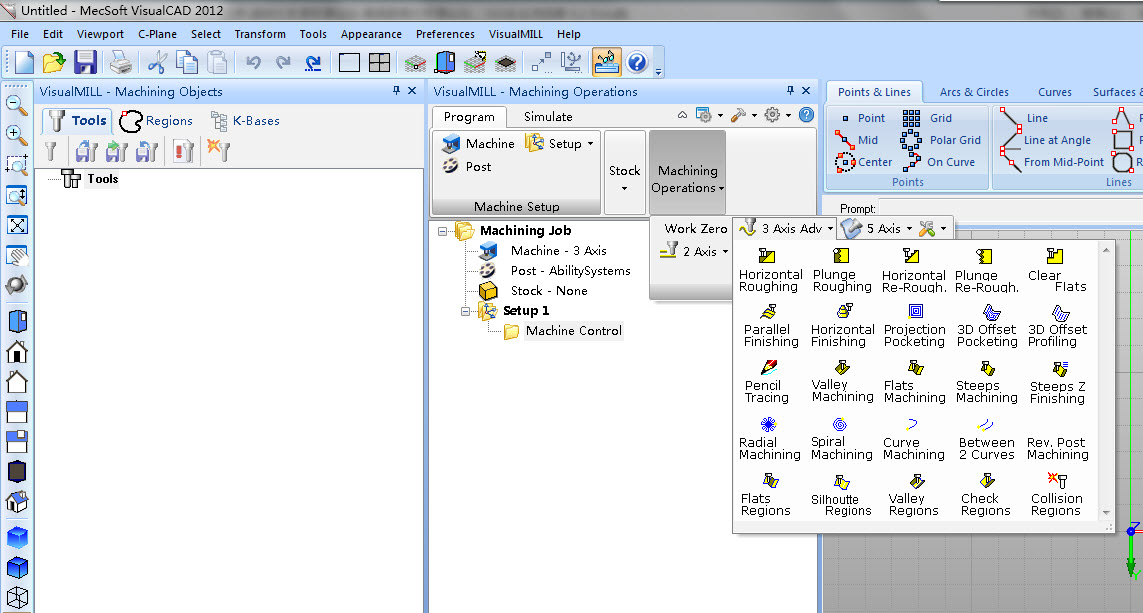Select Pencil Tracing operation

[x=767, y=382]
